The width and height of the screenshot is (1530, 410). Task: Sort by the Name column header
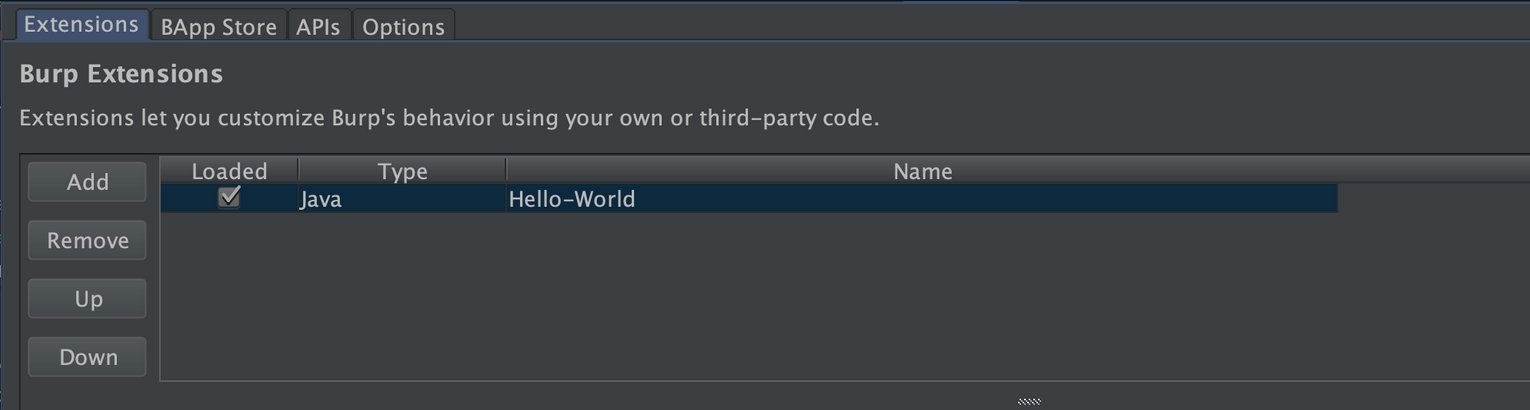[x=922, y=171]
